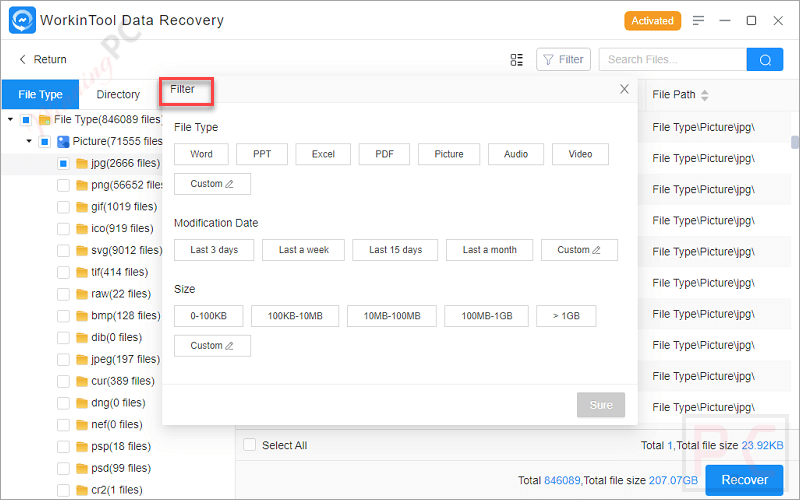Filter by Picture file type

pyautogui.click(x=449, y=154)
